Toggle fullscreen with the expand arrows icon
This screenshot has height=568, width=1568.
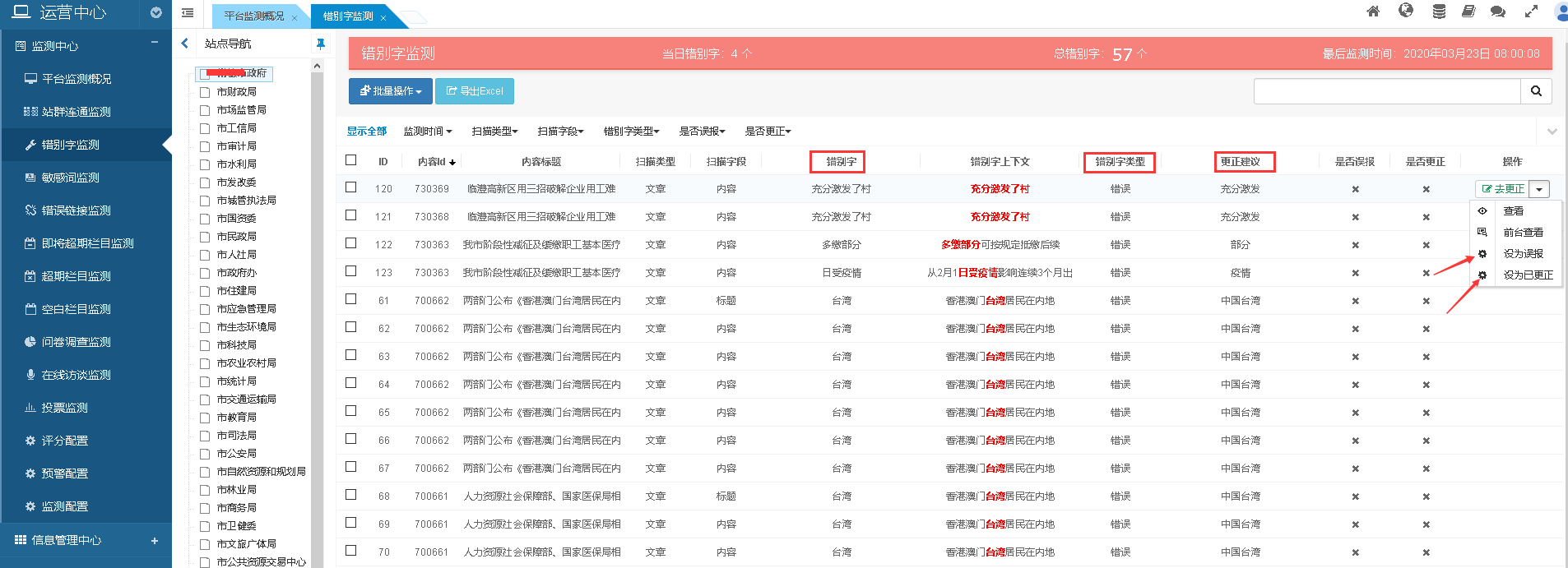pyautogui.click(x=1531, y=12)
